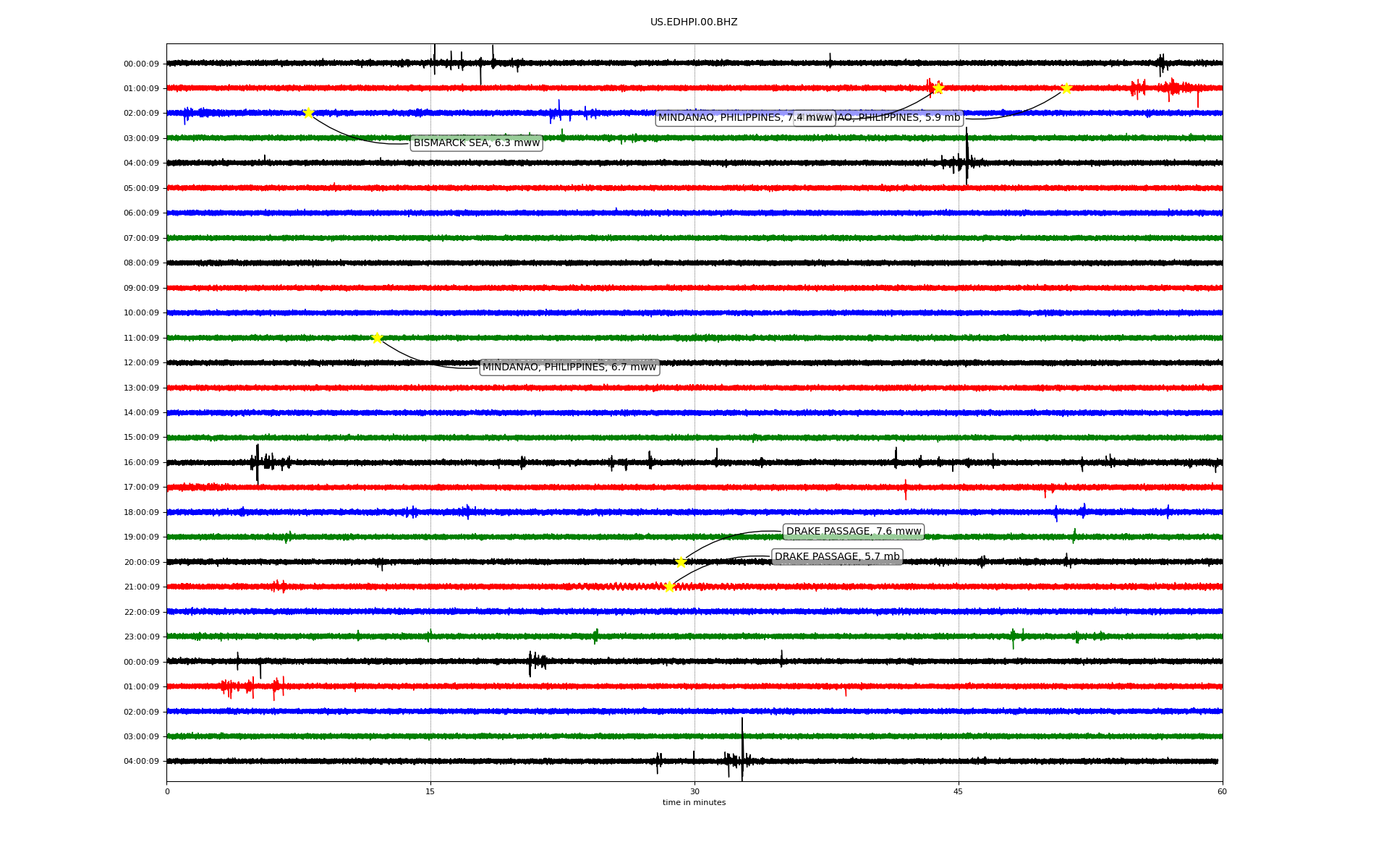
Task: Click the Mindanao 6.7 mww star marker
Action: tap(377, 338)
